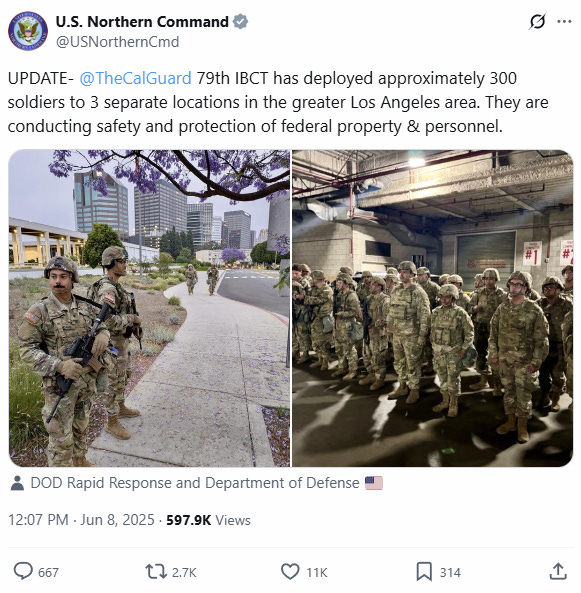Click the 597.9K Views count

(208, 520)
